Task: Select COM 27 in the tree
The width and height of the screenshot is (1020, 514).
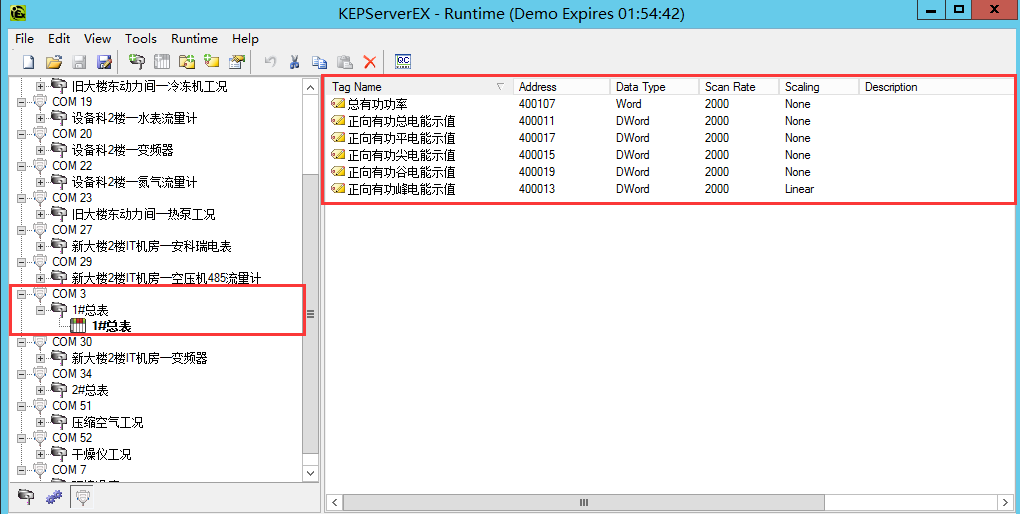Action: click(72, 230)
